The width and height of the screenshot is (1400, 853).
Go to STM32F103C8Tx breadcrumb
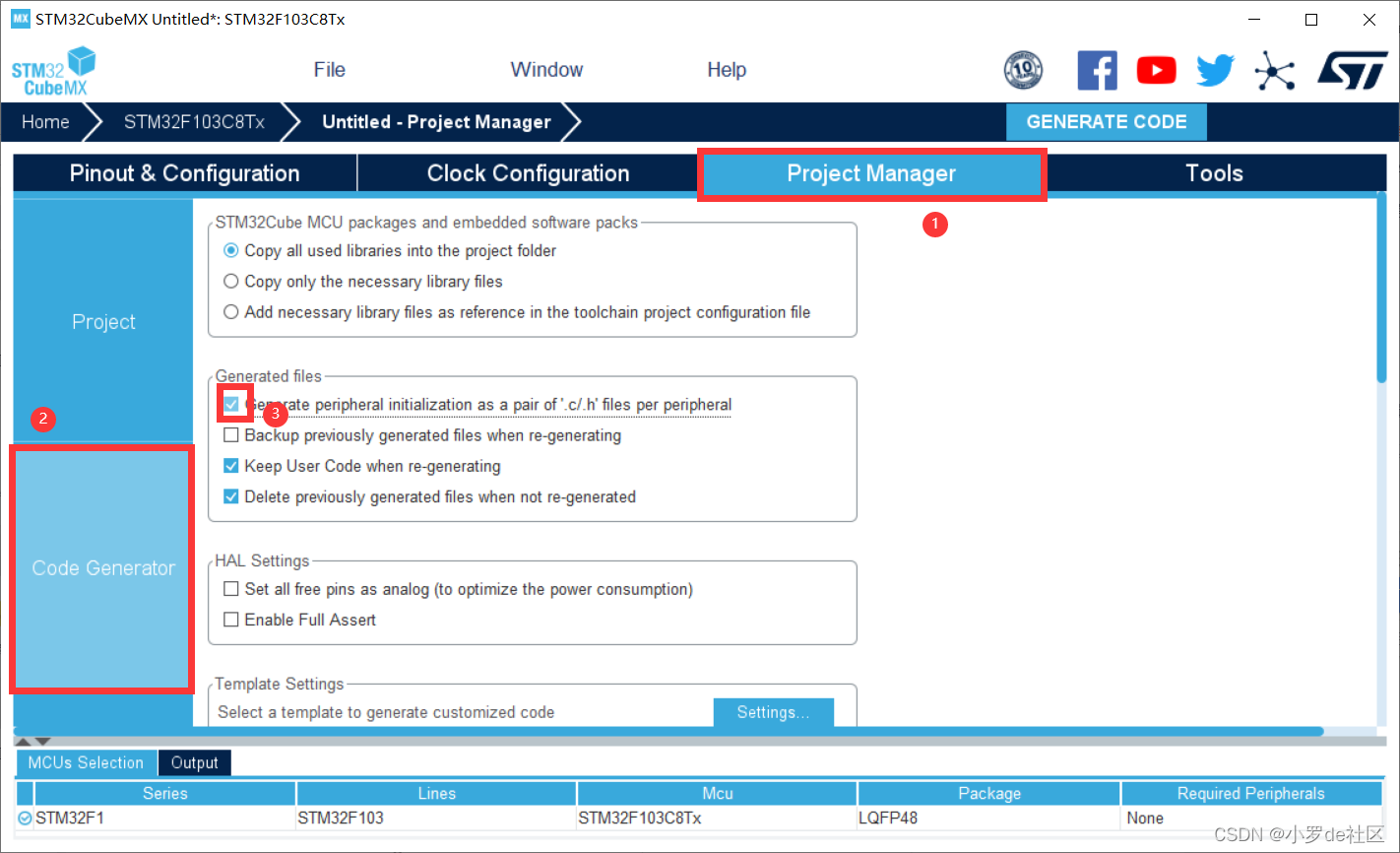pyautogui.click(x=194, y=122)
